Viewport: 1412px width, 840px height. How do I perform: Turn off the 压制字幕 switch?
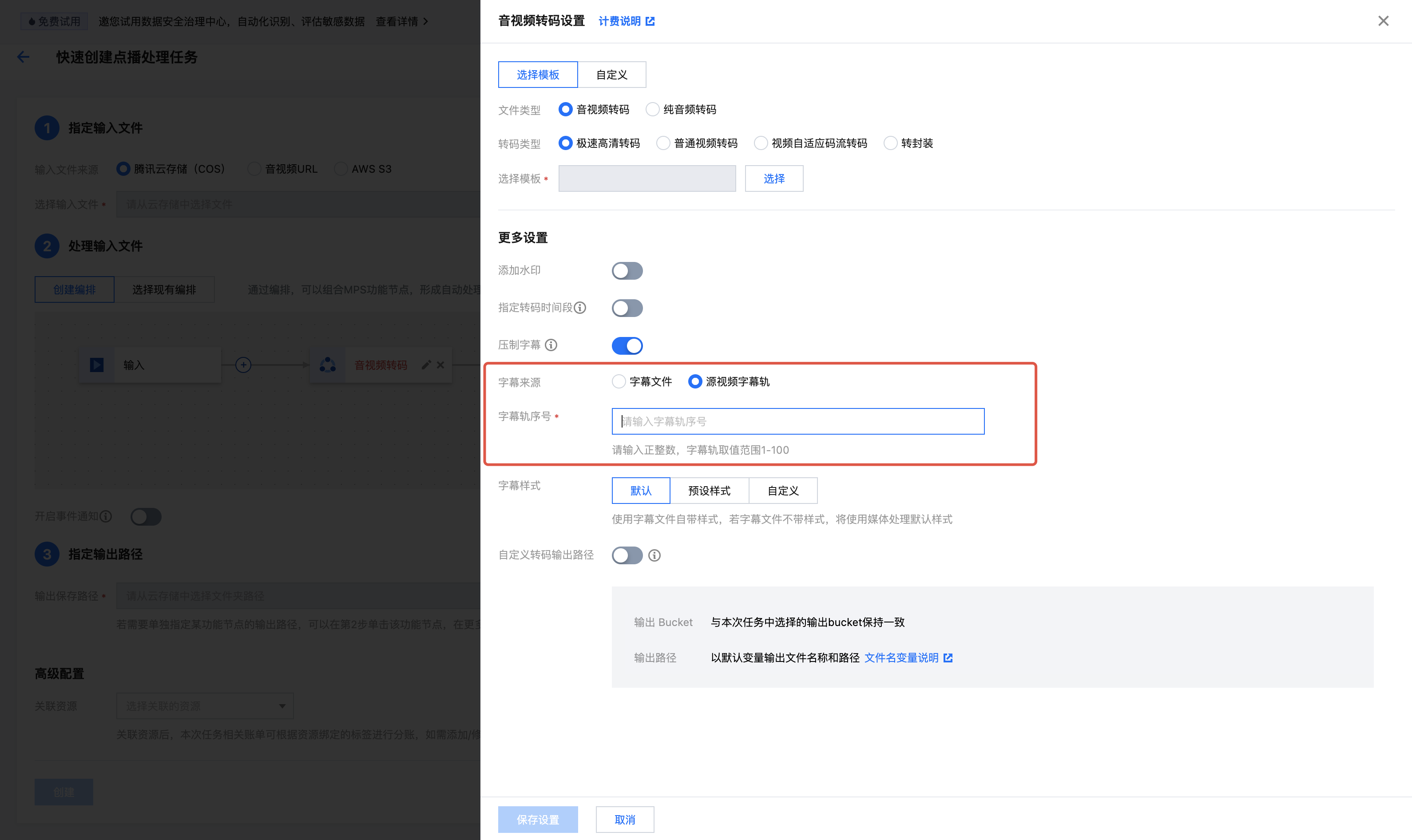pyautogui.click(x=627, y=345)
